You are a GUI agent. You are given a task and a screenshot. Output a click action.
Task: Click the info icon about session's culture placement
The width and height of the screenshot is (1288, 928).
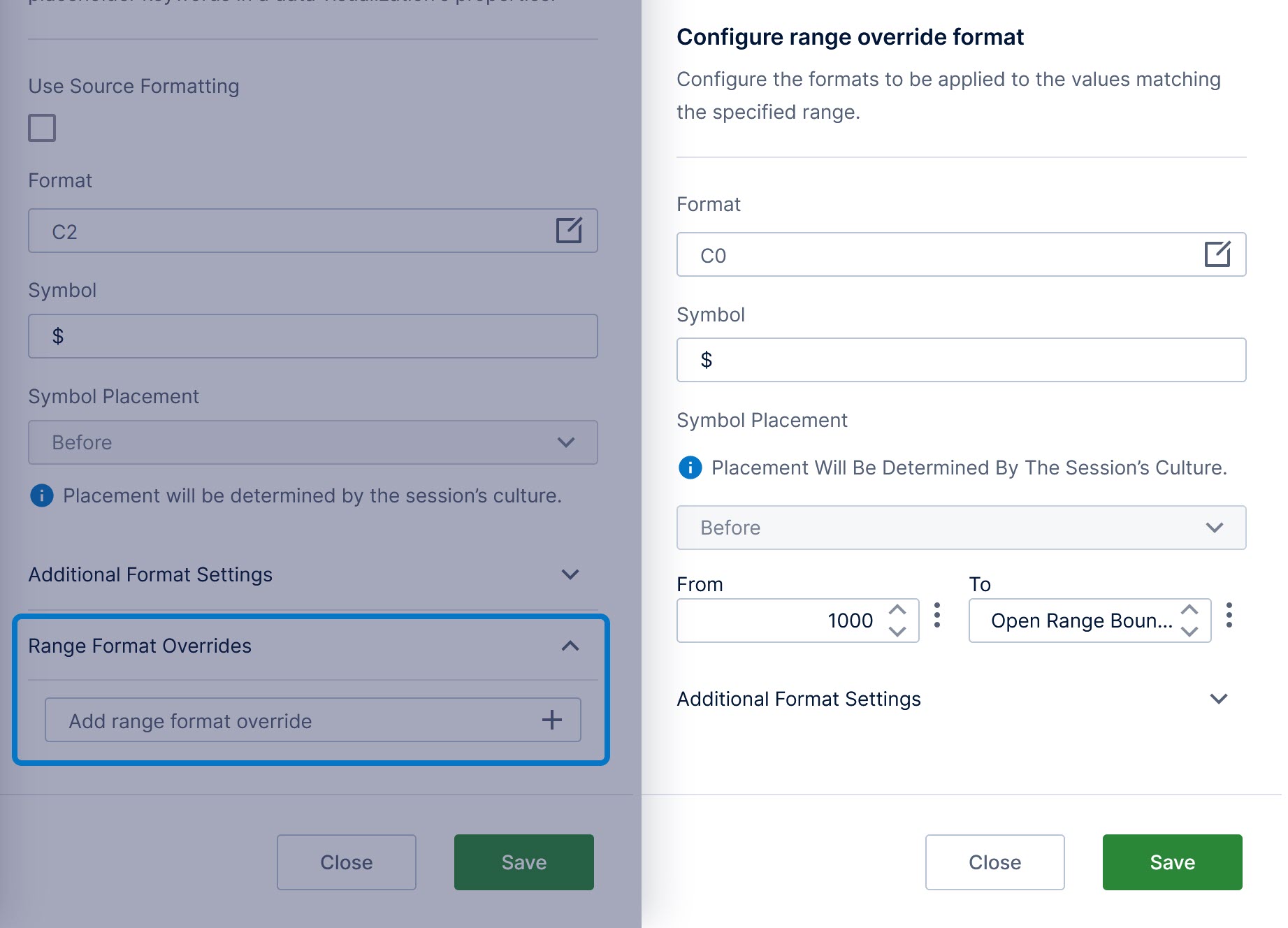click(x=41, y=496)
